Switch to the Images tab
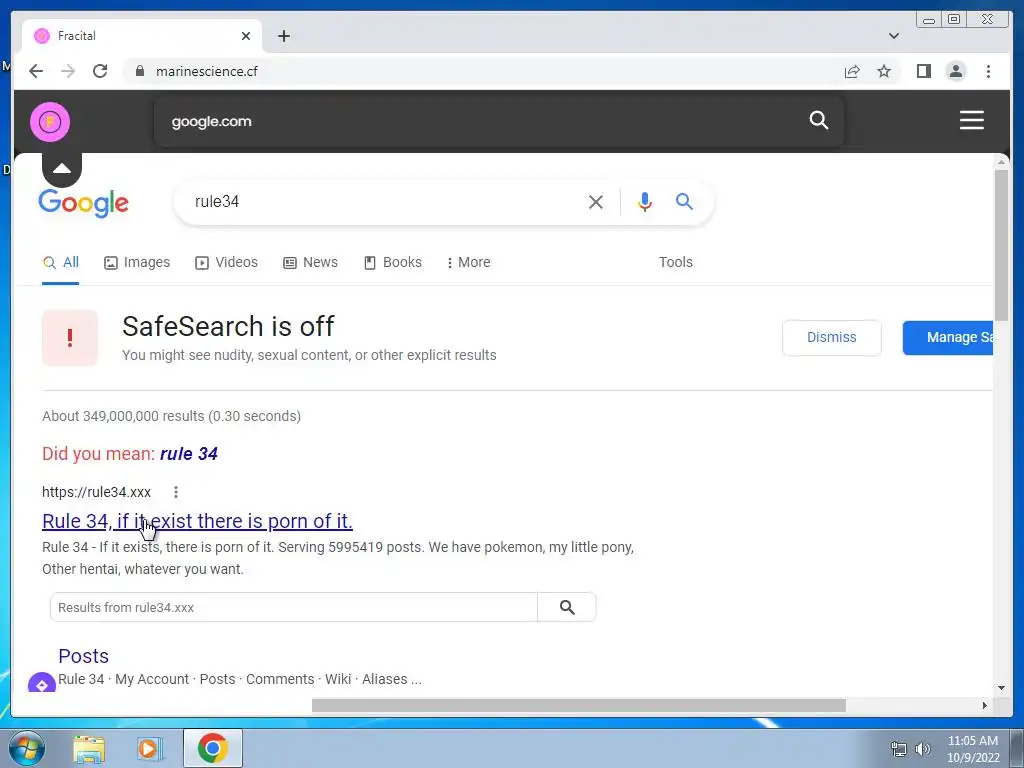Screen dimensions: 1024x768 tap(137, 263)
